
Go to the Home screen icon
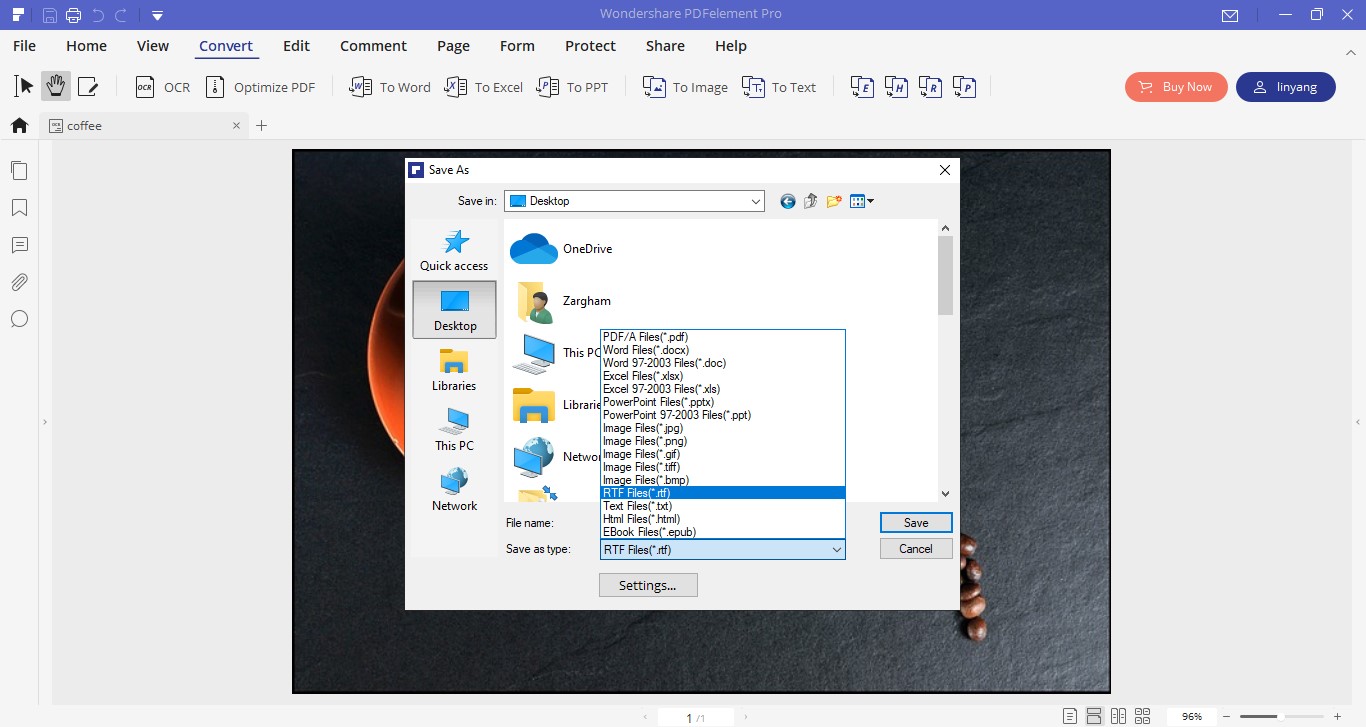point(19,125)
